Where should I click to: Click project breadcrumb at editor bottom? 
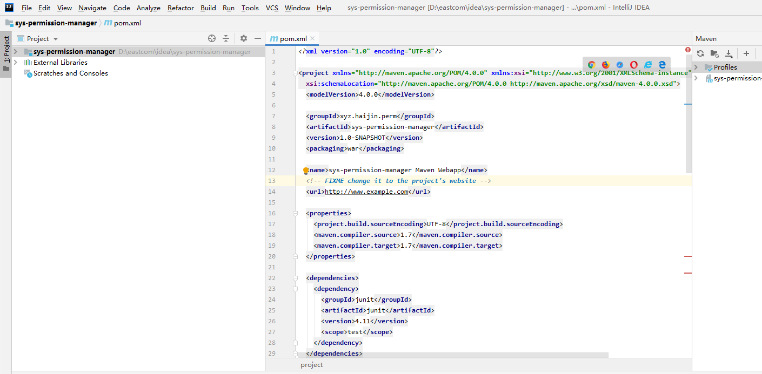312,365
